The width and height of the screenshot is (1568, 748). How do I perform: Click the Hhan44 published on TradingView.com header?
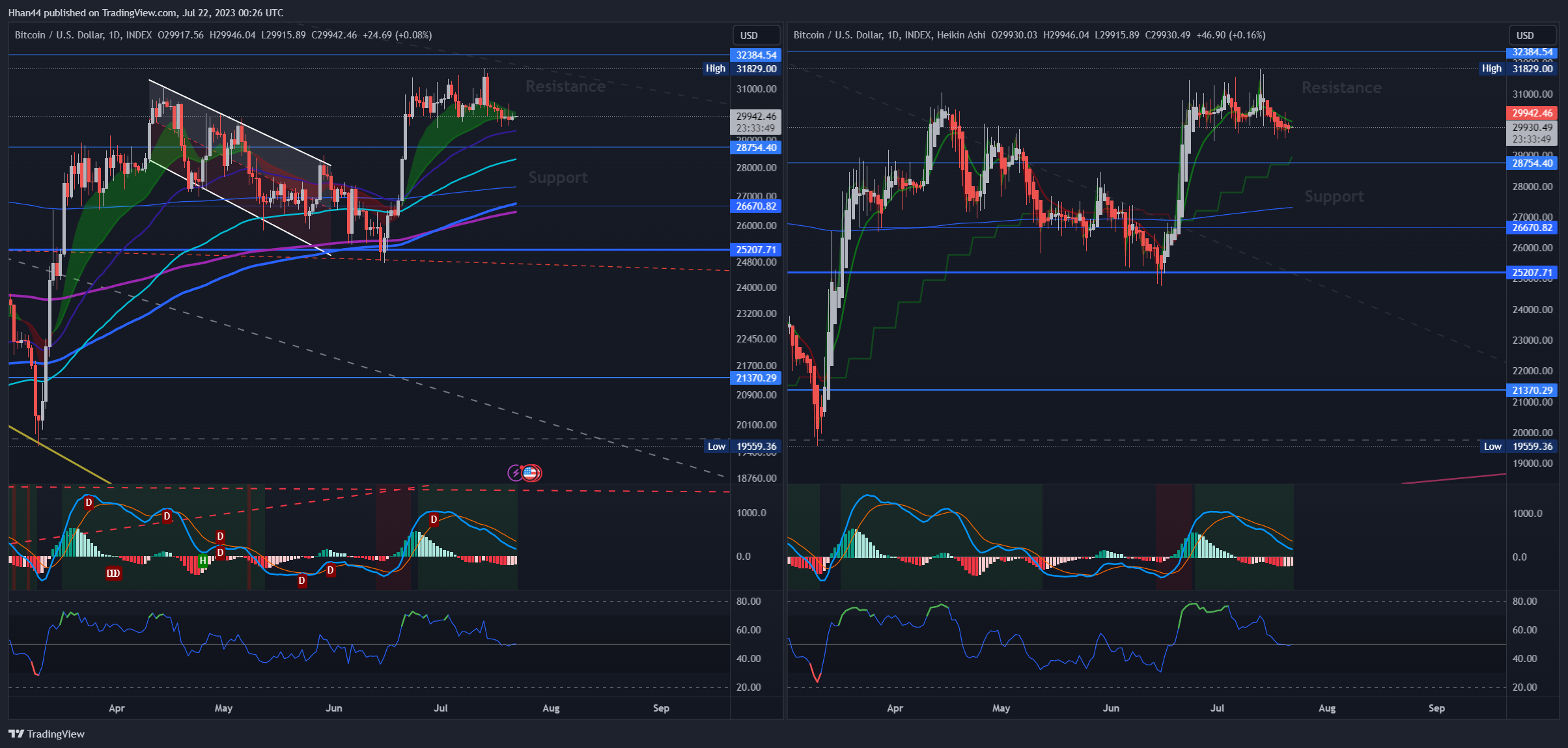click(x=146, y=13)
